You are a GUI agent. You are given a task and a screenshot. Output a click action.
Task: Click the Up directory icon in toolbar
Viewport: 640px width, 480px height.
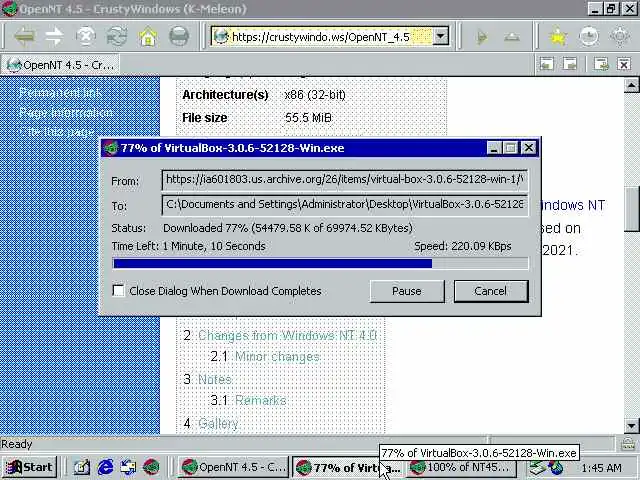click(x=512, y=38)
